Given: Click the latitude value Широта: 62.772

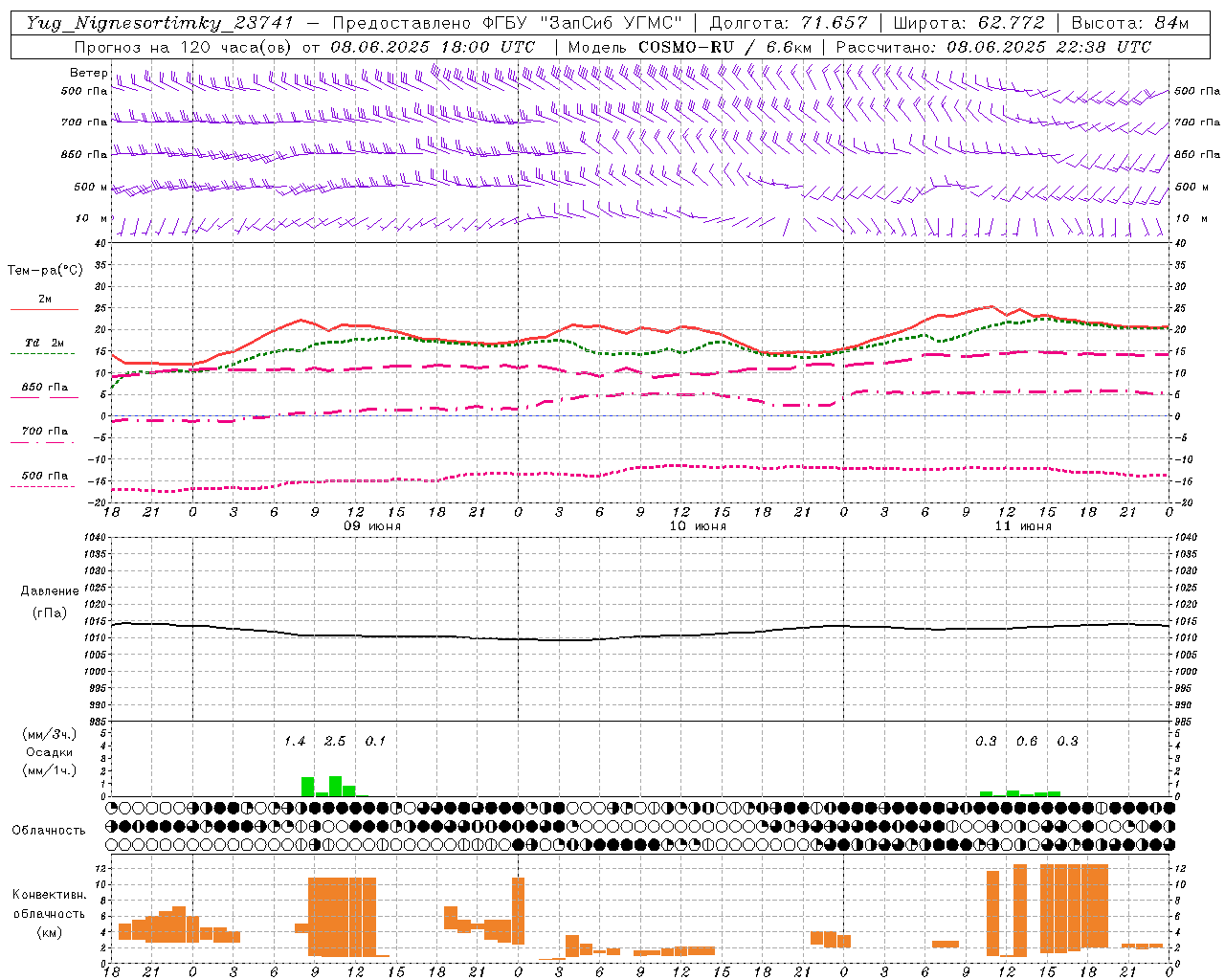Looking at the screenshot, I should (x=969, y=23).
